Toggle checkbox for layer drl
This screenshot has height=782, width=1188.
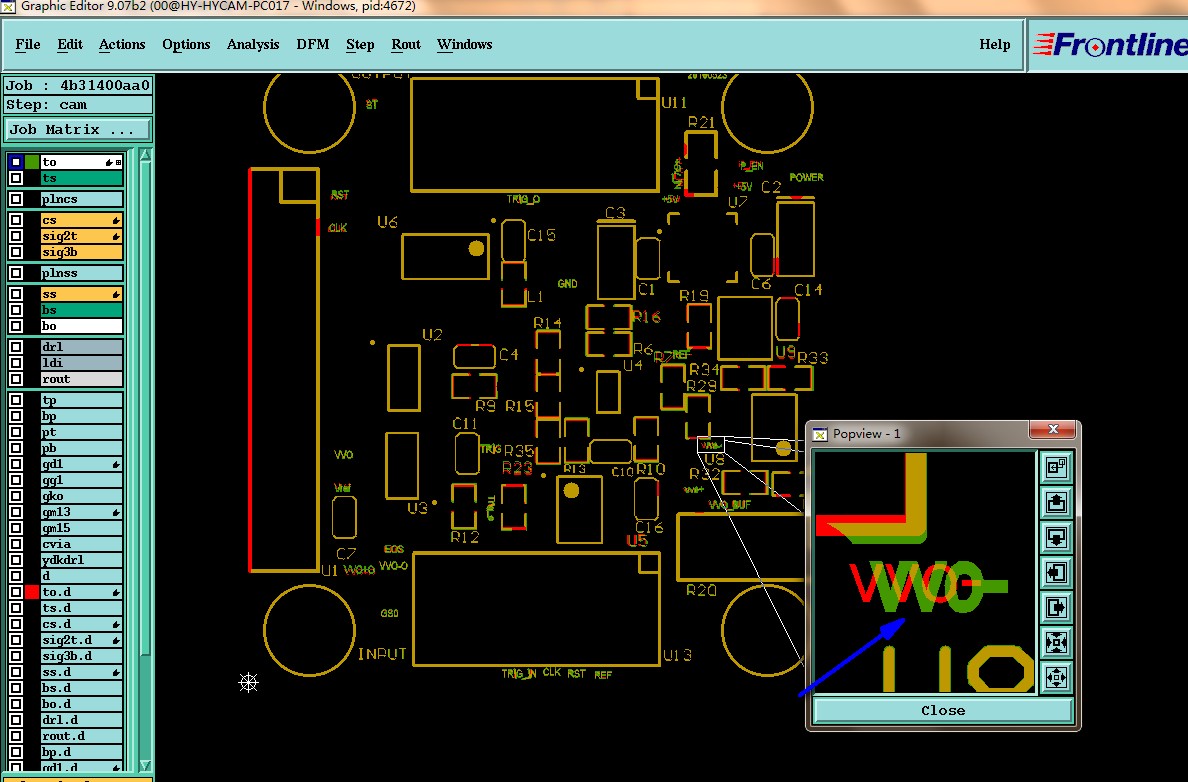point(16,347)
